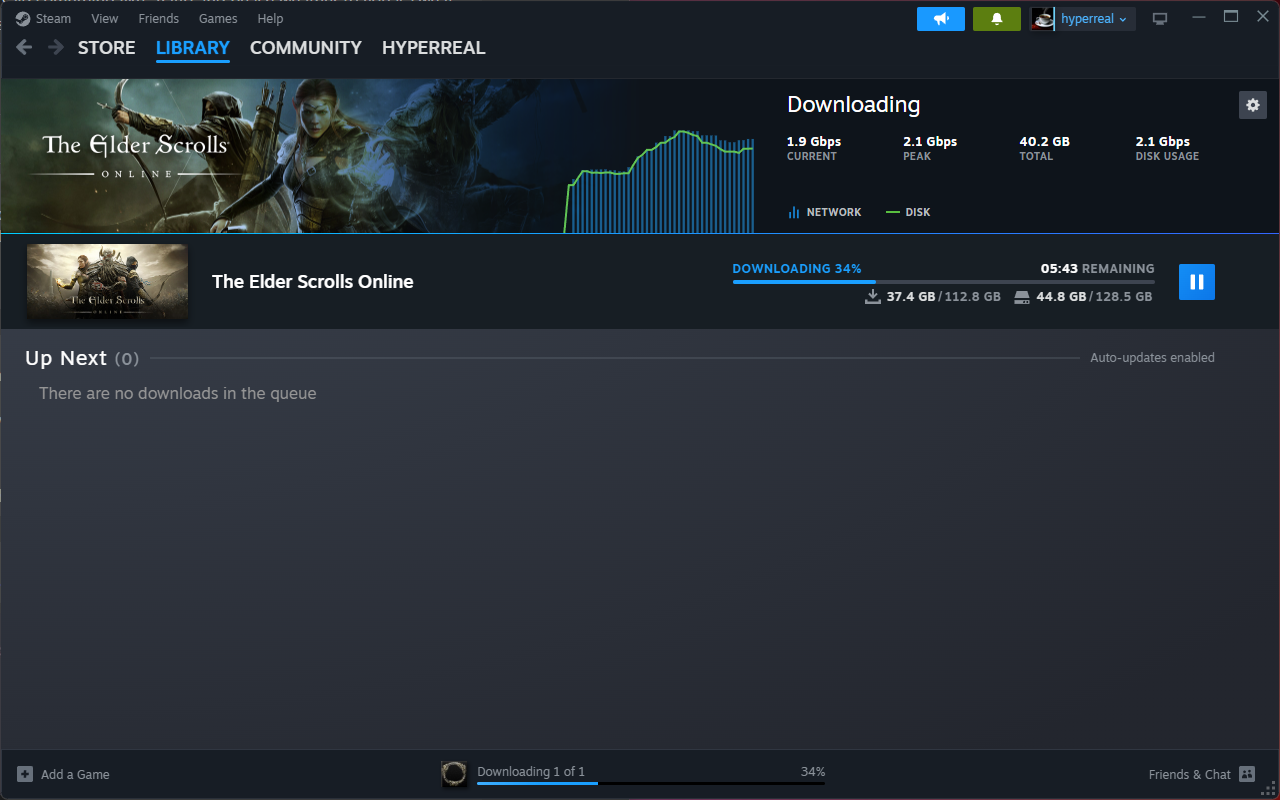Screen dimensions: 1280x800
Task: Click the Elder Scrolls Online game thumbnail
Action: point(107,282)
